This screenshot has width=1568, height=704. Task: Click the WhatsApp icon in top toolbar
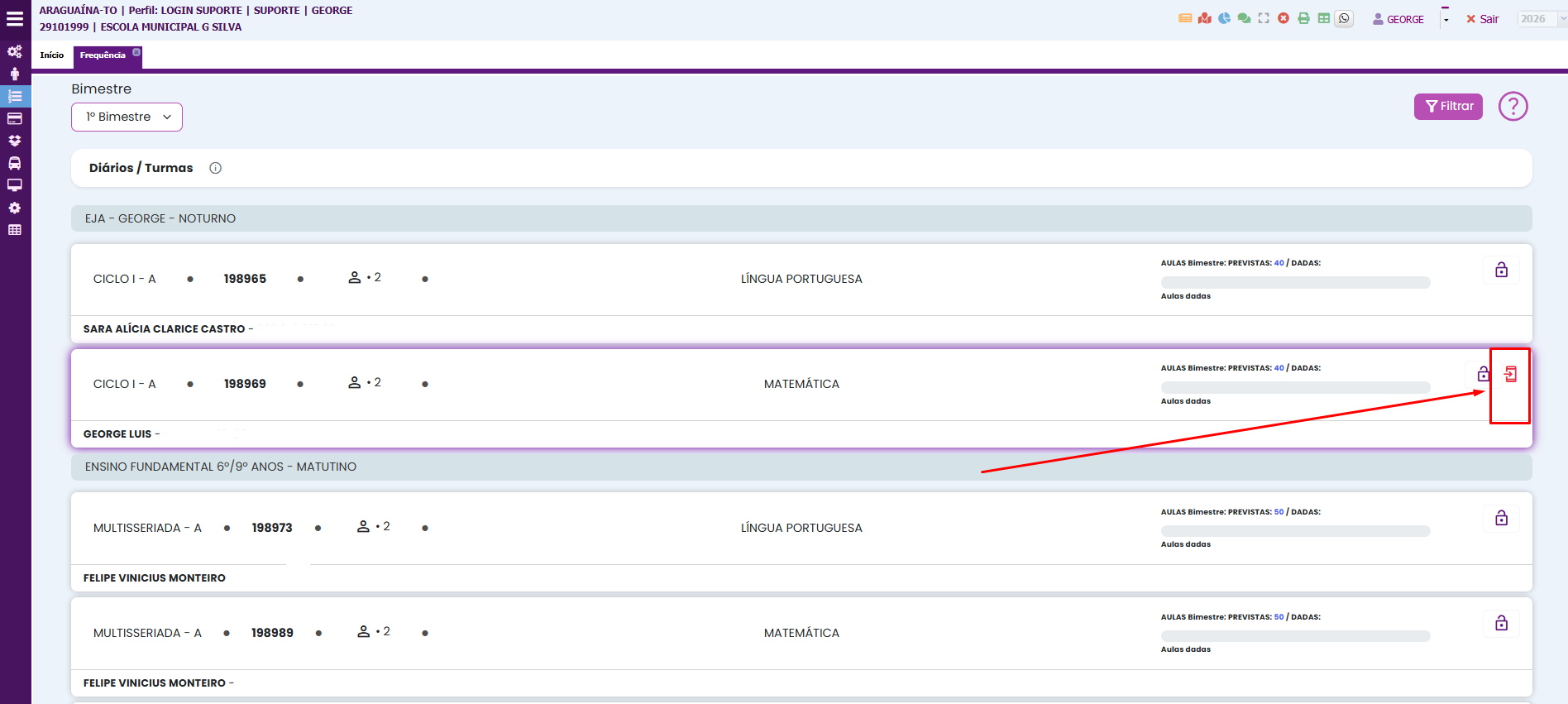click(1344, 18)
